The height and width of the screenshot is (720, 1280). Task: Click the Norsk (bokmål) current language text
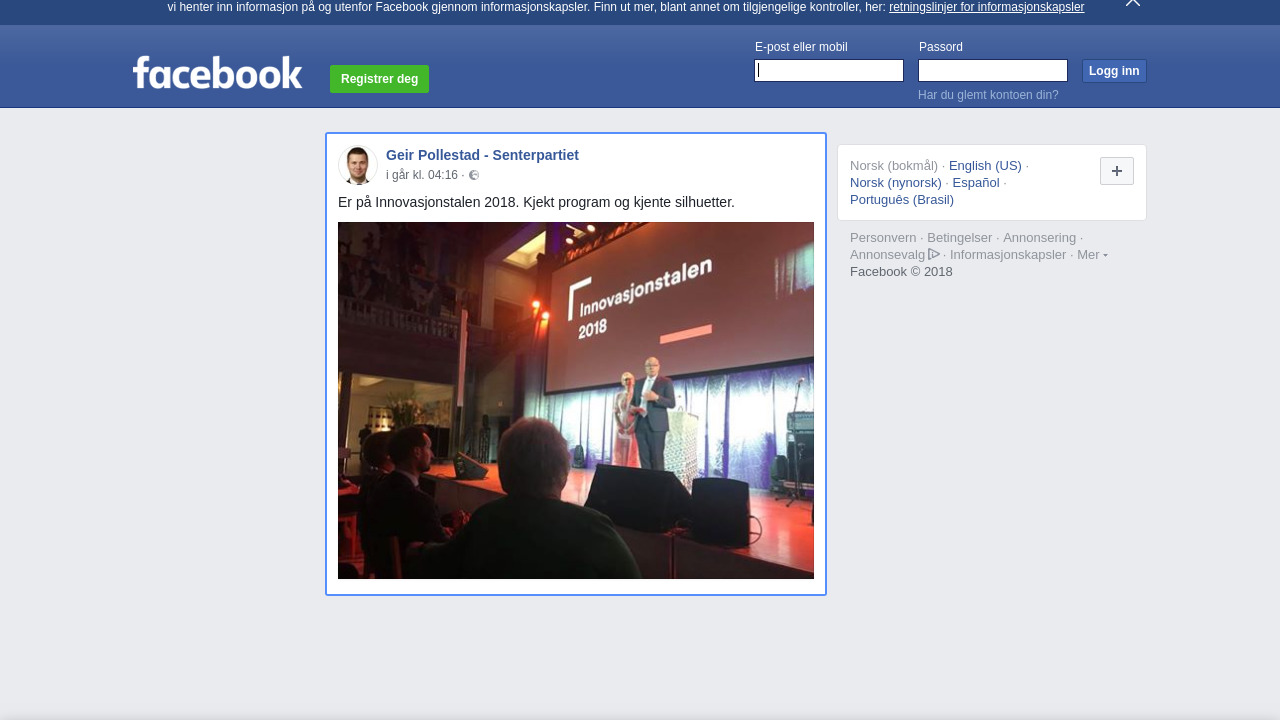[x=894, y=166]
